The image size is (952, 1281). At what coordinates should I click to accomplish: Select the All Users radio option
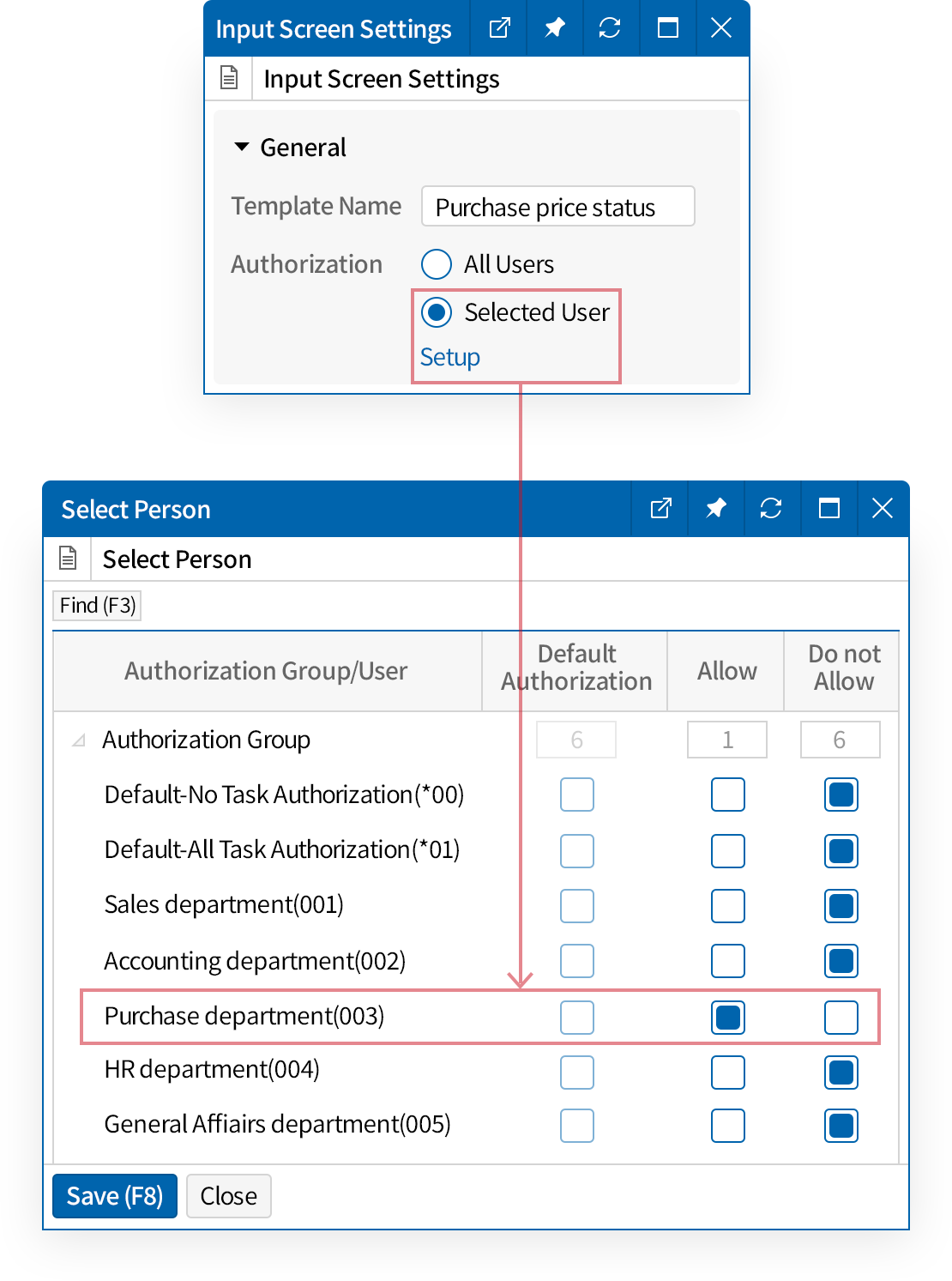click(x=437, y=264)
